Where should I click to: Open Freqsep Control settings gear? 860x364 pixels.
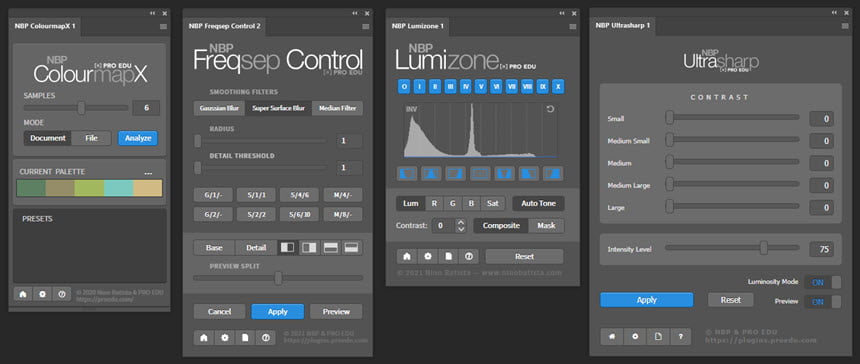pos(224,338)
